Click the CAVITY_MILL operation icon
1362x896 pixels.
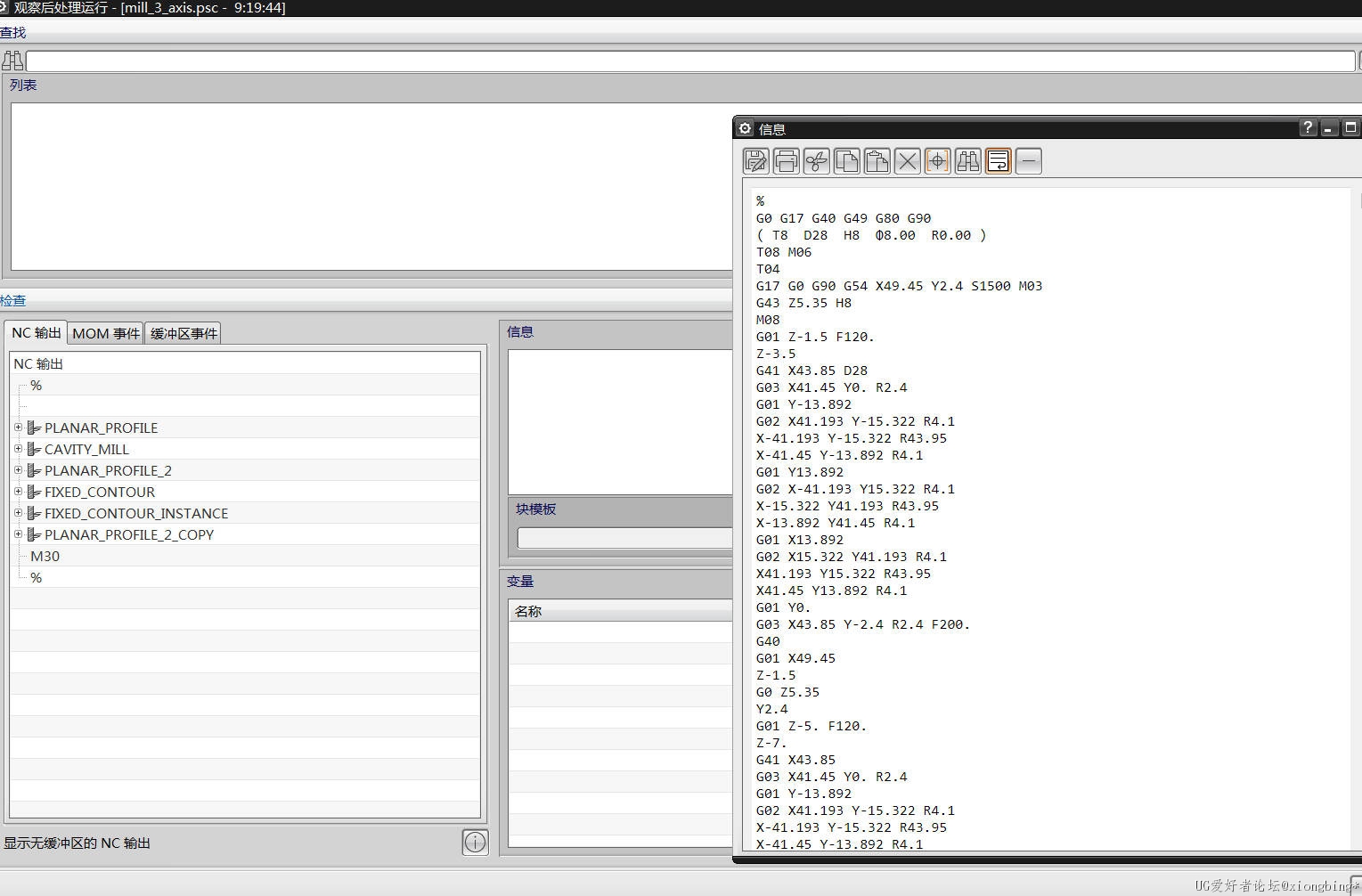pyautogui.click(x=35, y=449)
